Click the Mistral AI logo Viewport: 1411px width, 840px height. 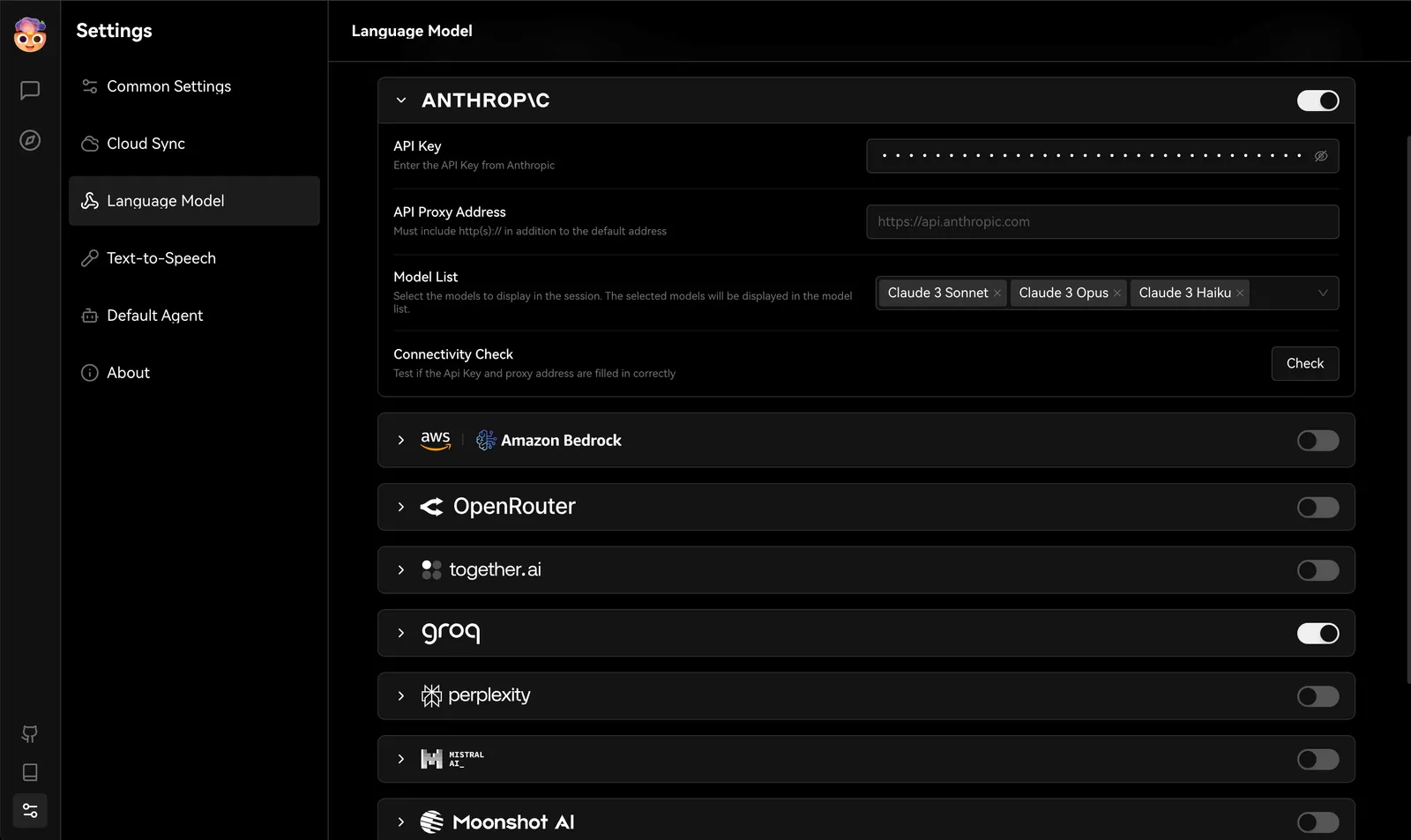tap(452, 759)
